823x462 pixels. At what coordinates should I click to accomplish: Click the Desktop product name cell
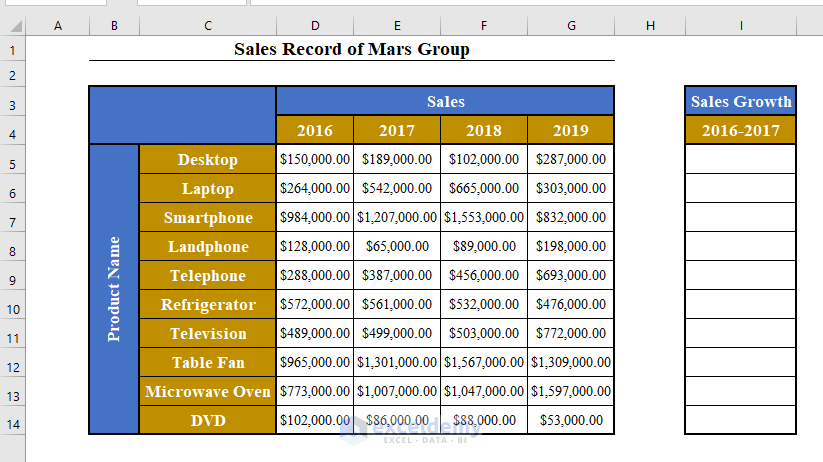click(x=207, y=159)
